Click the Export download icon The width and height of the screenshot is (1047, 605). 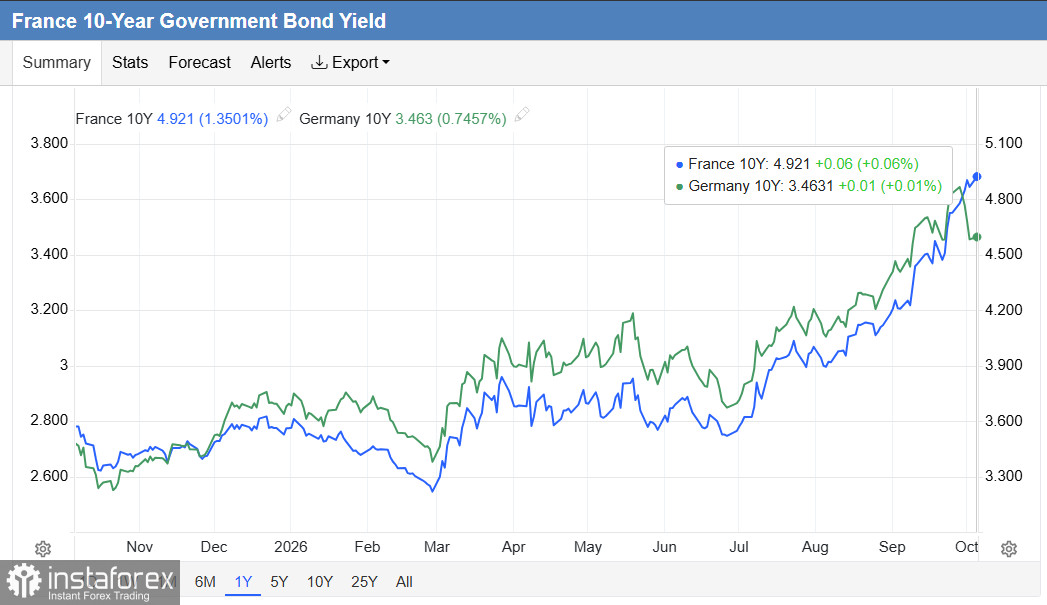coord(319,62)
